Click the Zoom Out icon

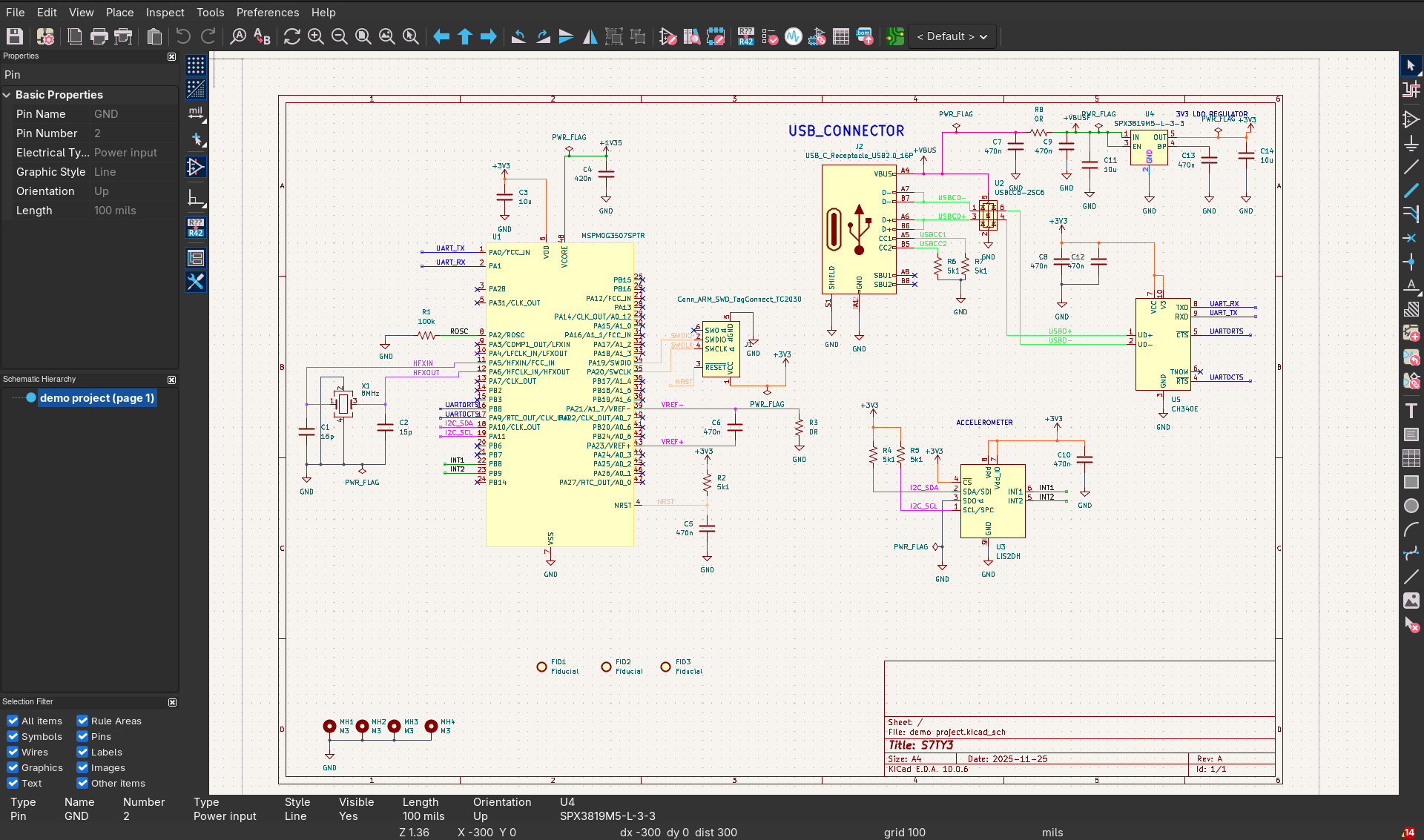[340, 36]
